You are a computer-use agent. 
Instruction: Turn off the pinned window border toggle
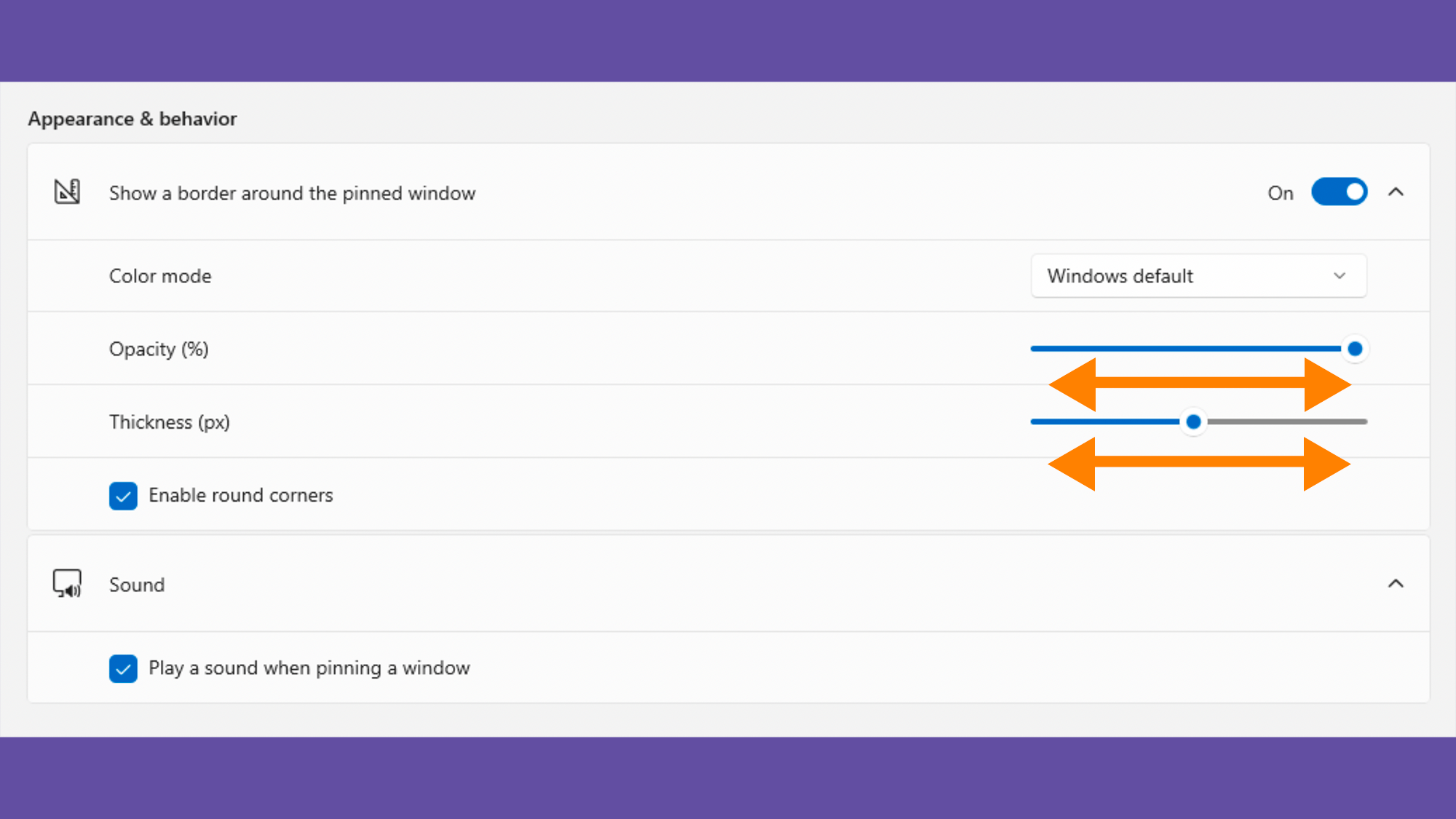click(1339, 192)
